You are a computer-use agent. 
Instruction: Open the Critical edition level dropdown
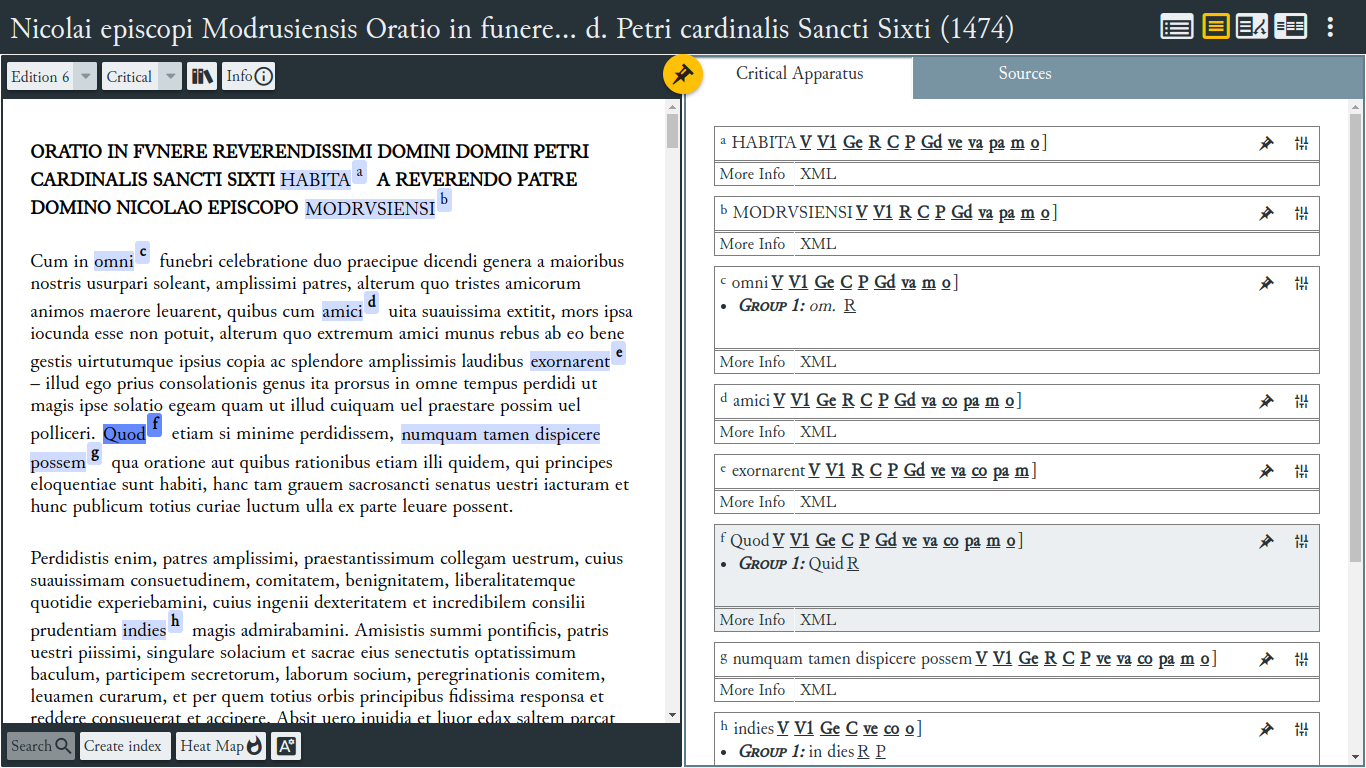142,76
